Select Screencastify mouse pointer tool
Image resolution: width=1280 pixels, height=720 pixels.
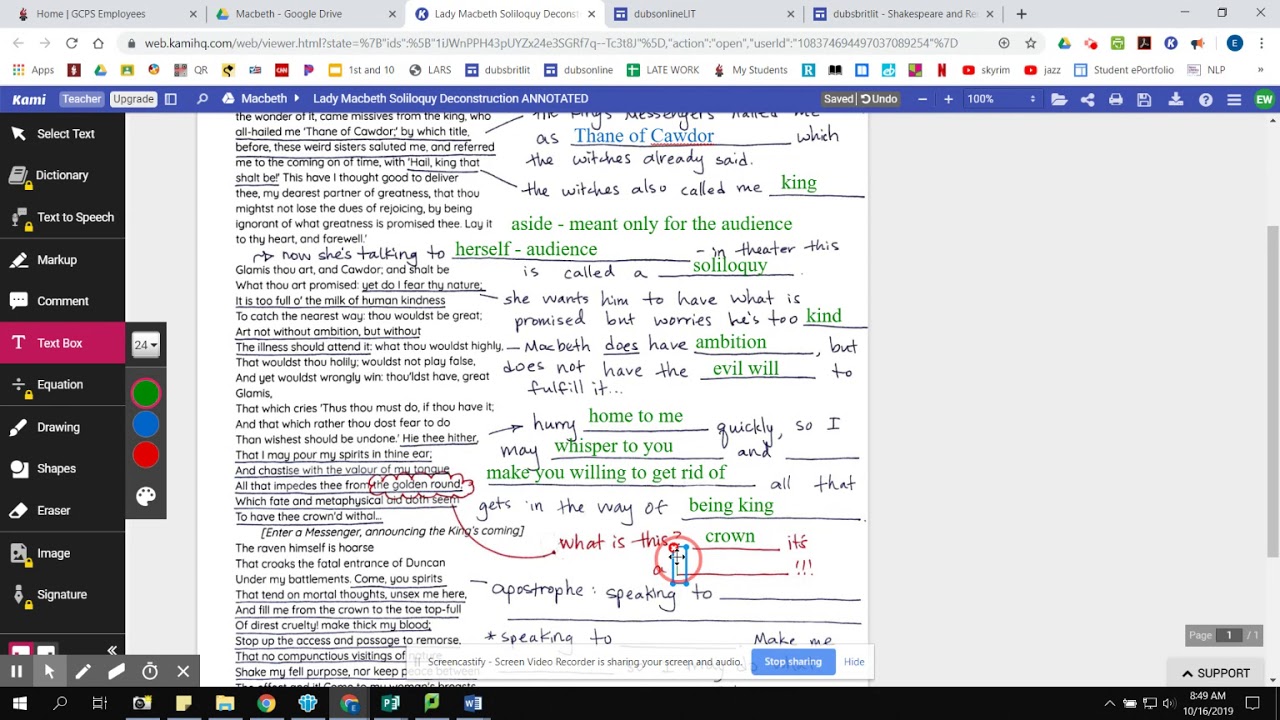coord(49,672)
